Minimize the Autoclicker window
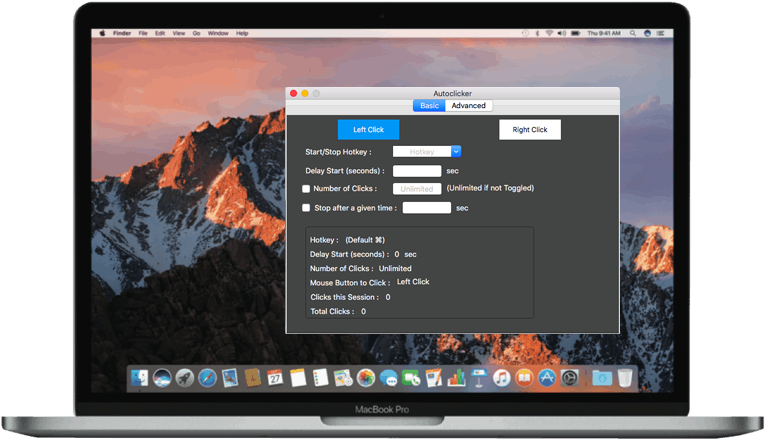The image size is (765, 439). tap(305, 93)
